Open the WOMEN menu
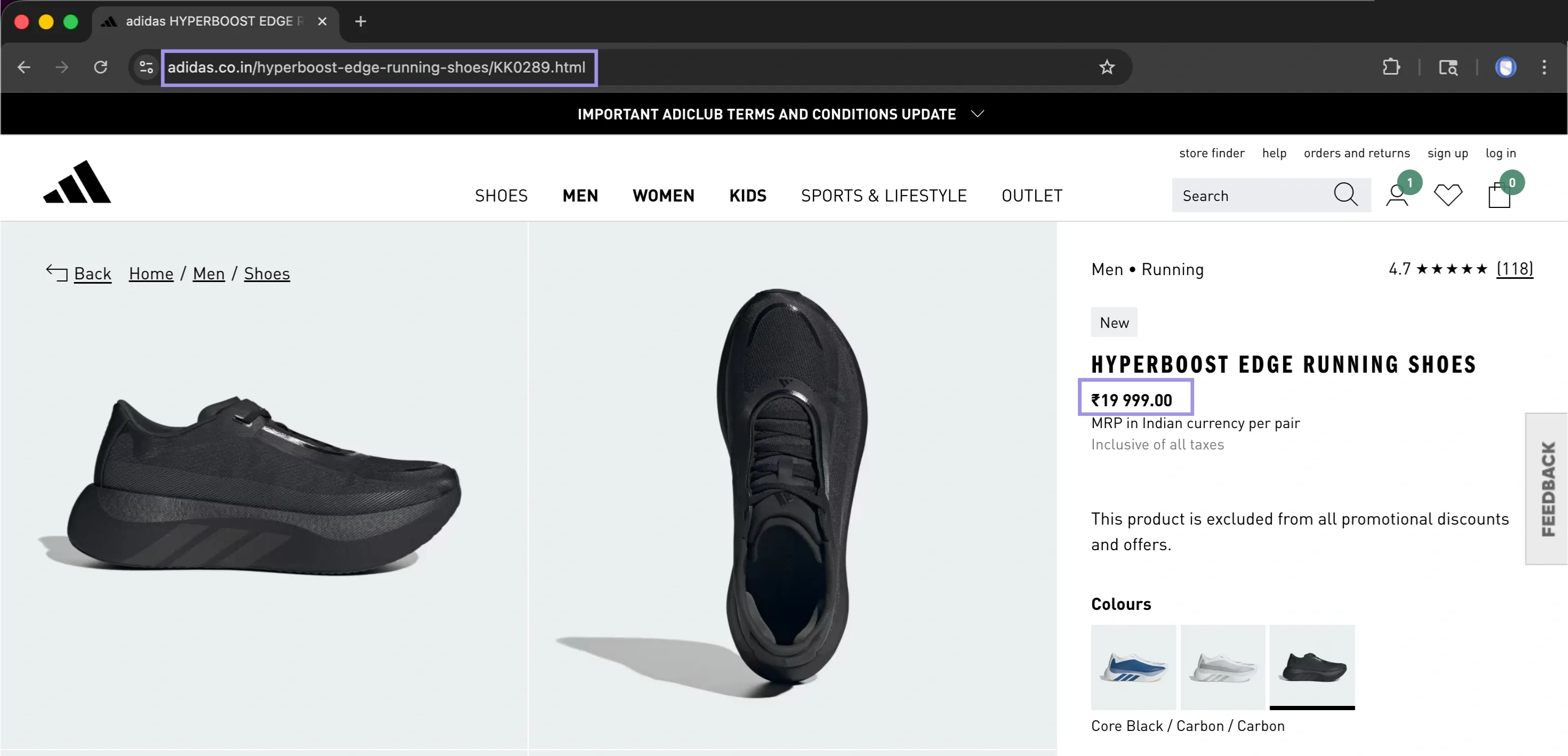1568x756 pixels. pos(663,195)
